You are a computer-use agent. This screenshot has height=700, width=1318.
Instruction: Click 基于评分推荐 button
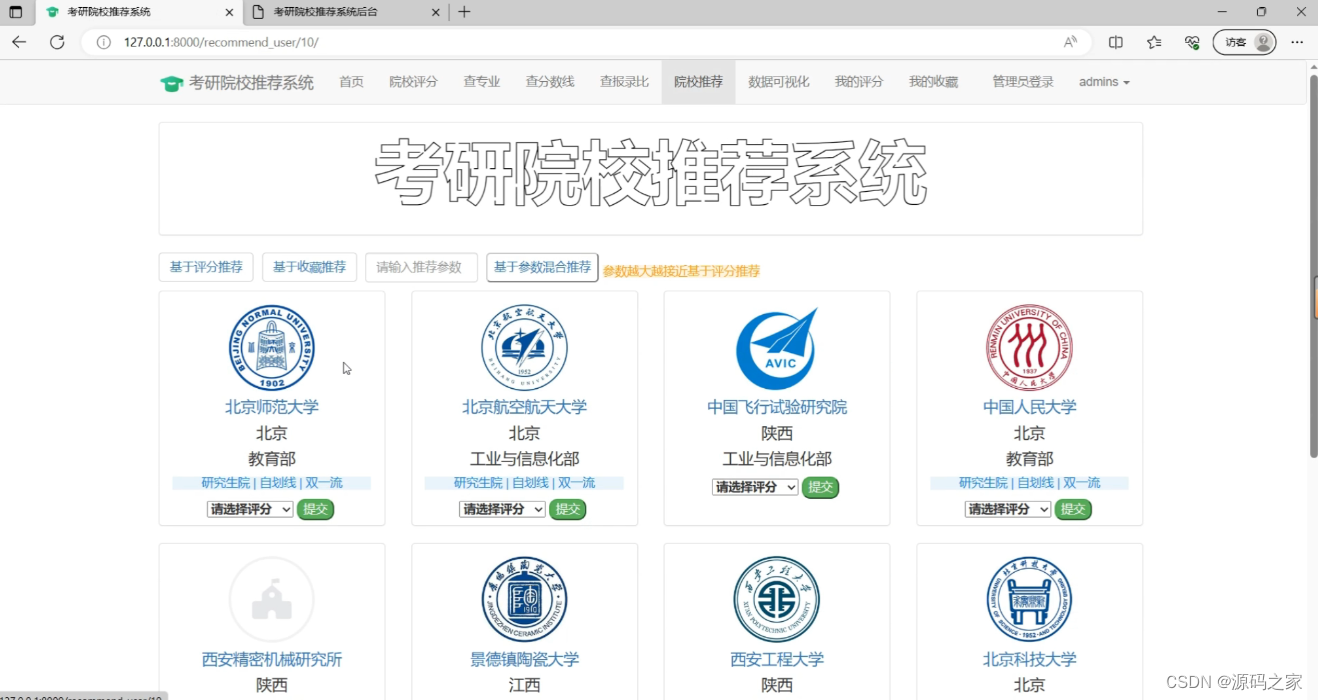pos(206,267)
